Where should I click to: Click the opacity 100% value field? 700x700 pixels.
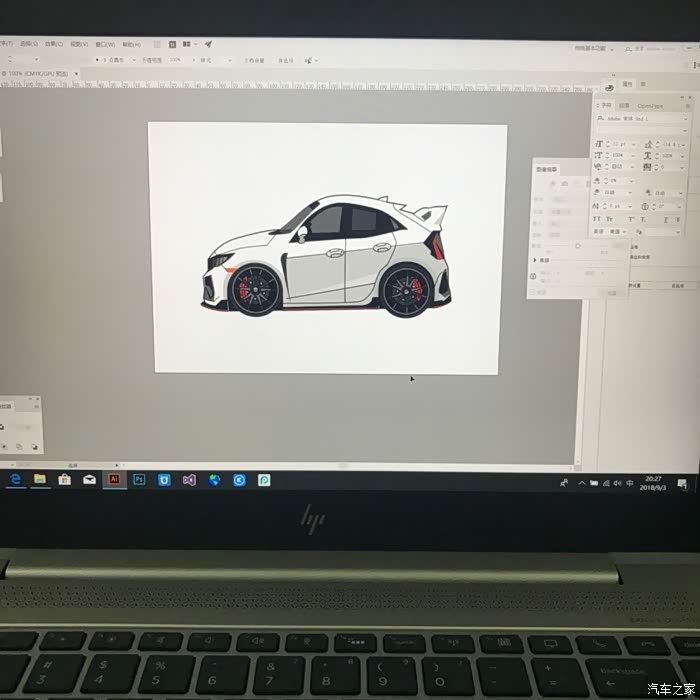(175, 60)
